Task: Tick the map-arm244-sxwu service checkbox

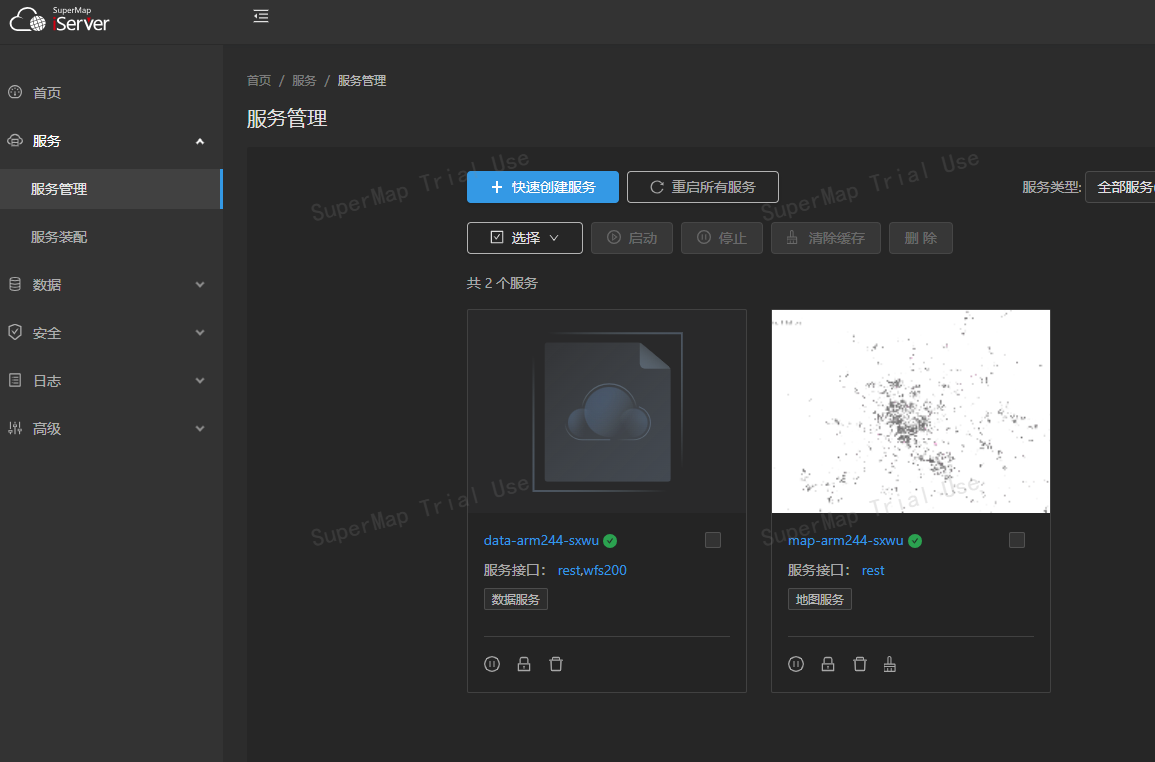Action: (x=1017, y=540)
